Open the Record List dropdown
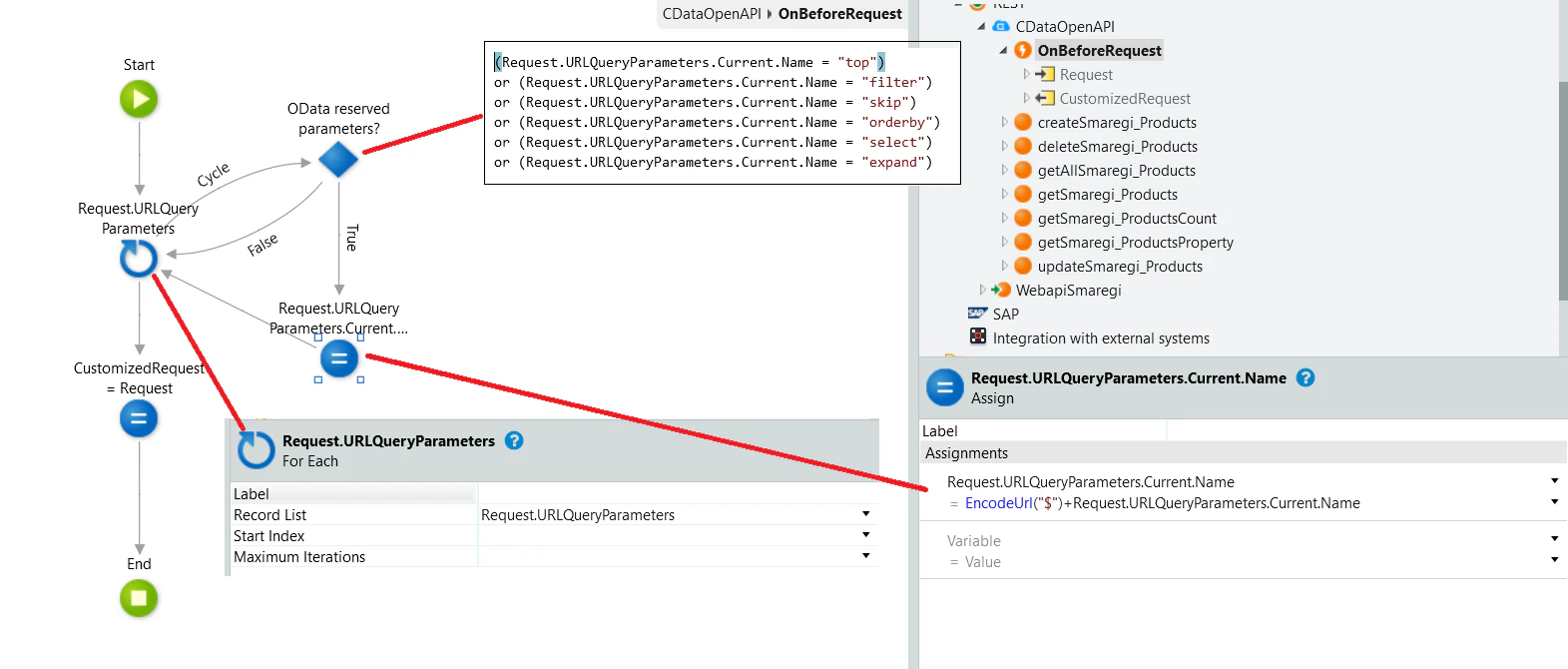 tap(865, 514)
